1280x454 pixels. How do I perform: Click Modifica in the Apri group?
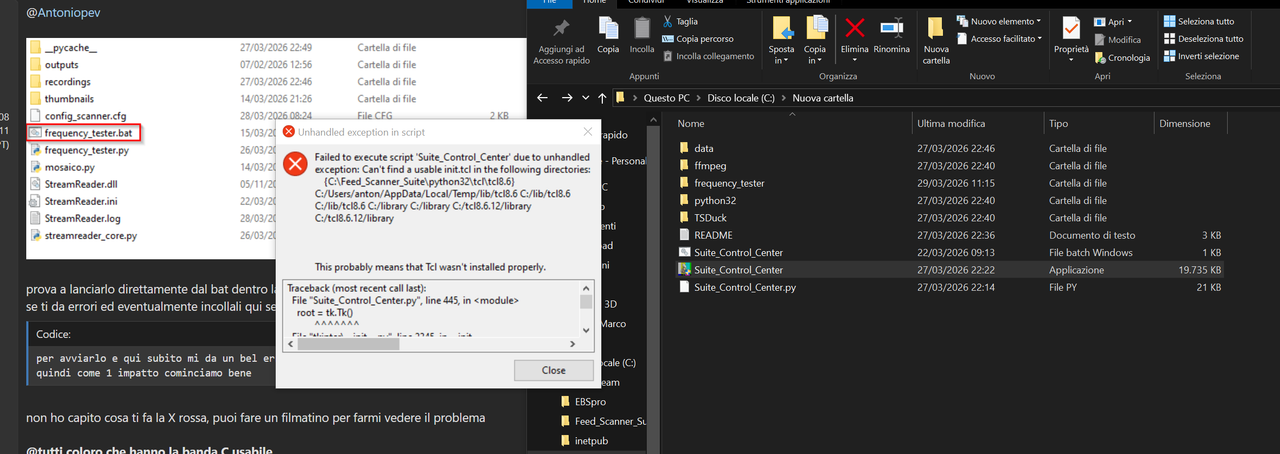(1117, 40)
